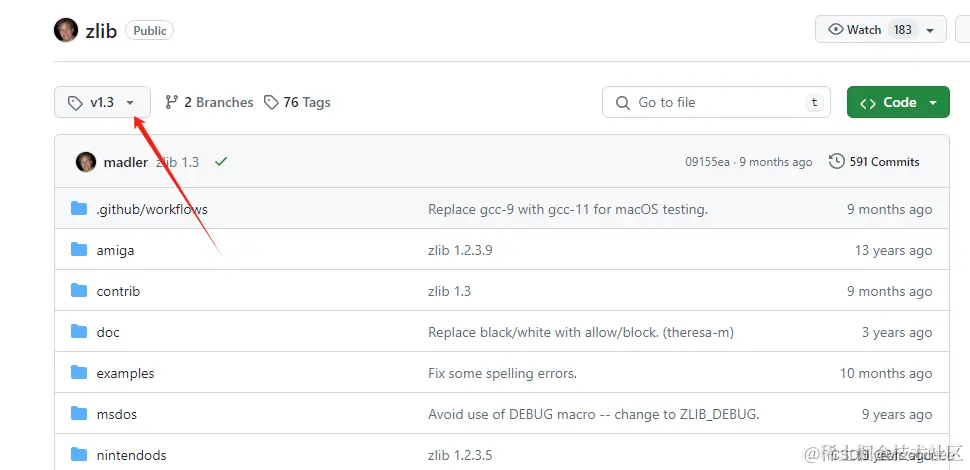The height and width of the screenshot is (470, 970).
Task: Click the folder icon for contrib
Action: click(79, 290)
